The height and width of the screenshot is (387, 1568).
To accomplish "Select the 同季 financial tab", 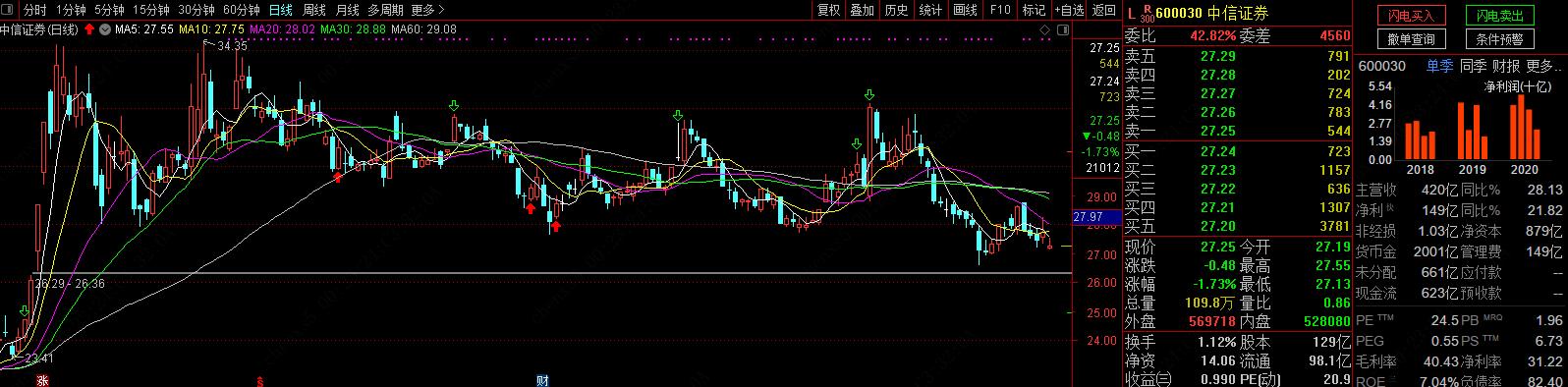I will coord(1473,66).
